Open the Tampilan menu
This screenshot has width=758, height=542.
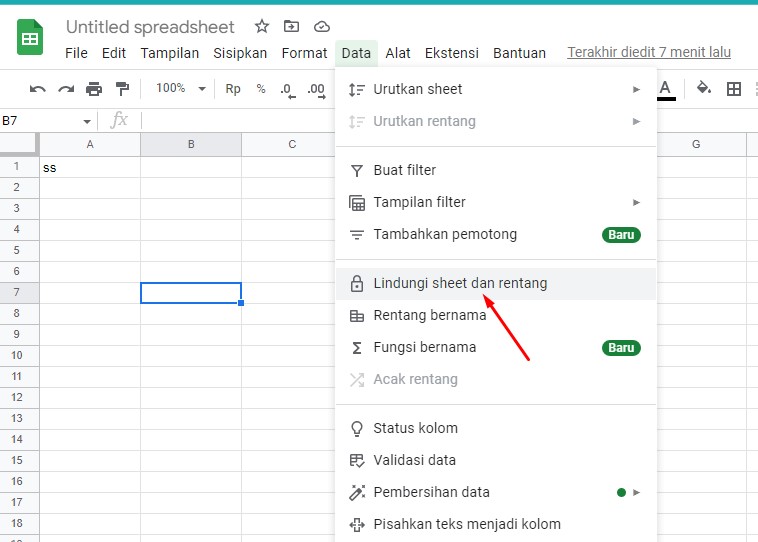tap(170, 53)
